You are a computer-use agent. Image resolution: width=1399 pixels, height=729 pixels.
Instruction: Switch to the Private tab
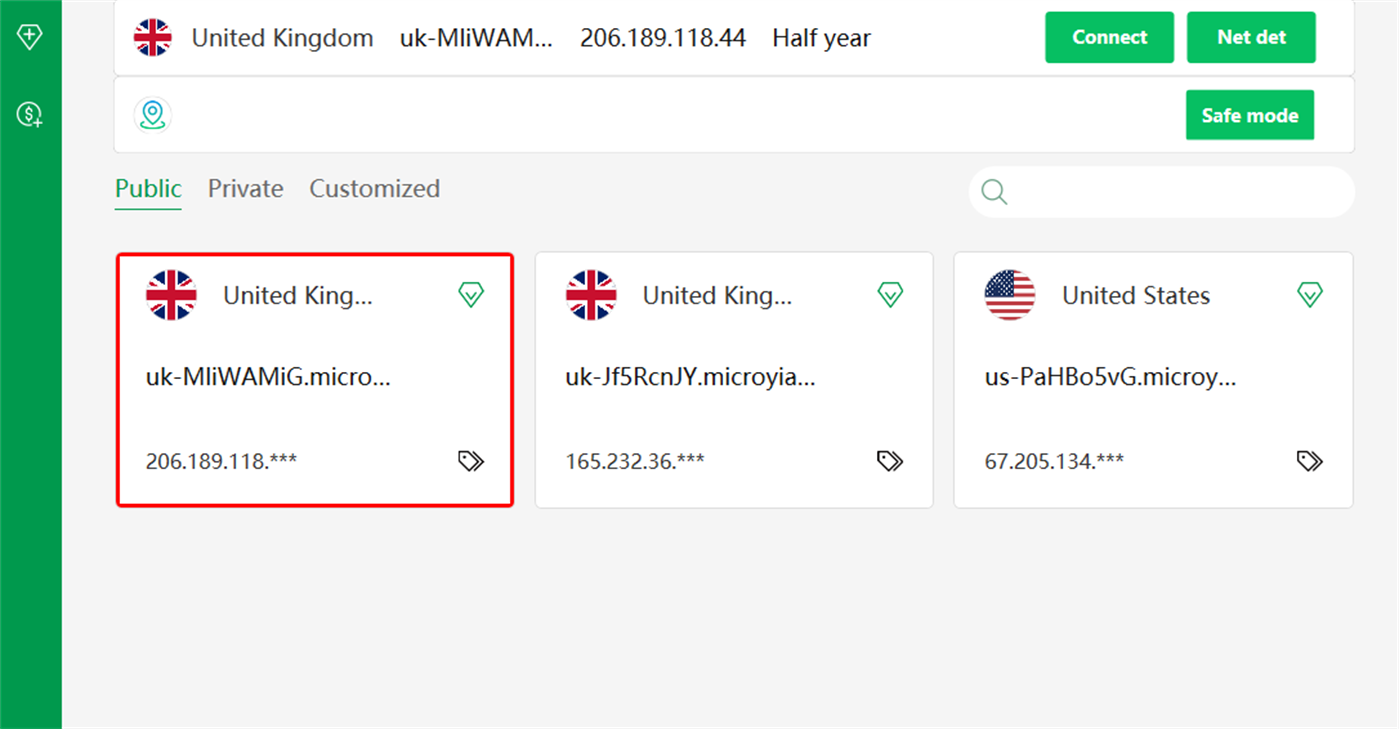pyautogui.click(x=245, y=188)
